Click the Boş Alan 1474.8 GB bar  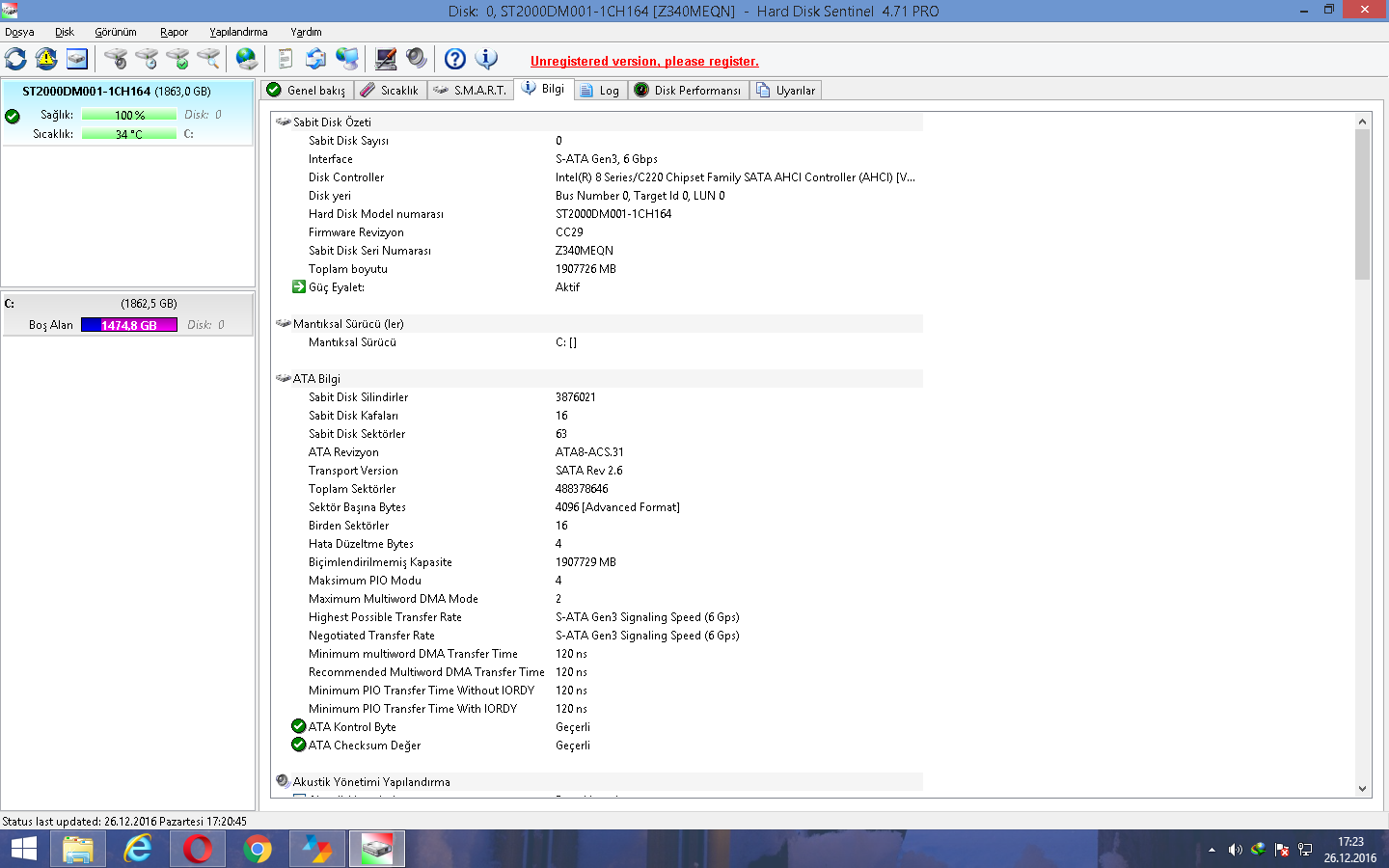[x=129, y=325]
